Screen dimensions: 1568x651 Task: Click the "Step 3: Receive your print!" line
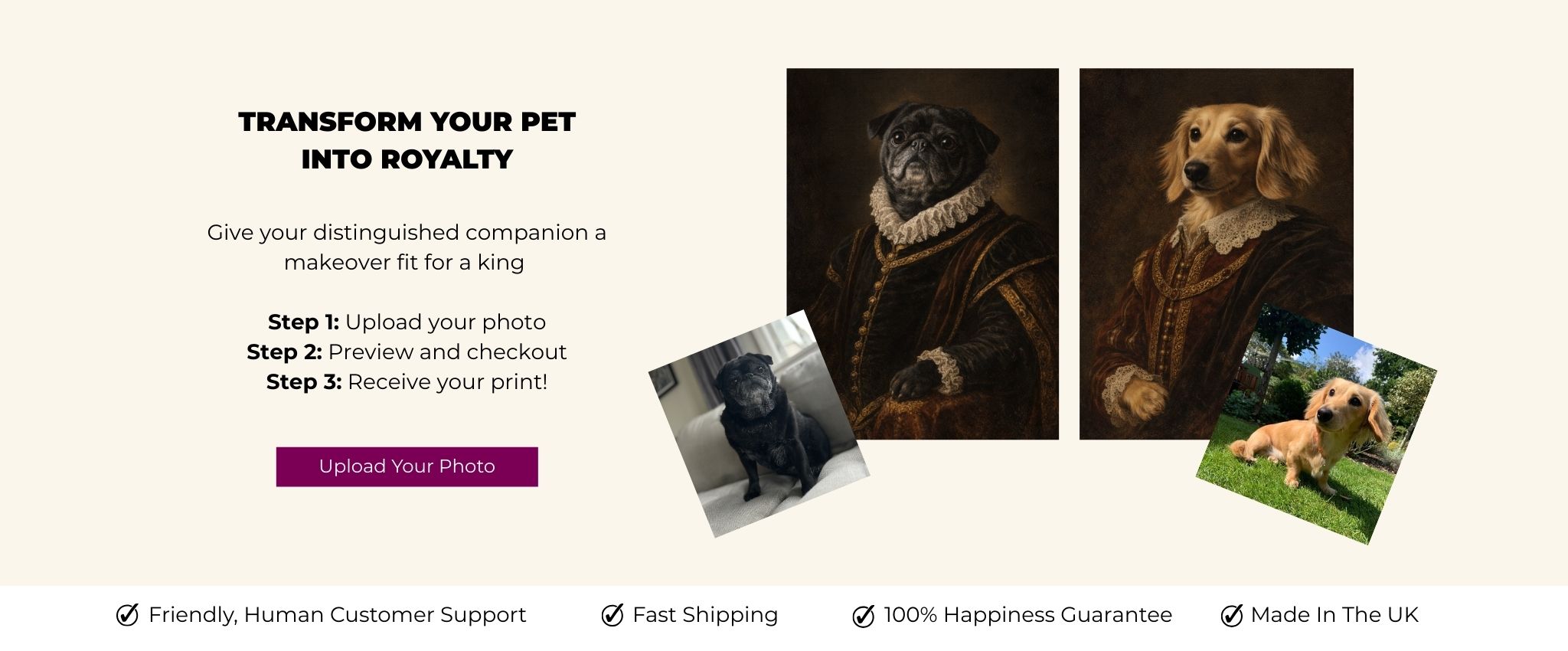point(407,381)
